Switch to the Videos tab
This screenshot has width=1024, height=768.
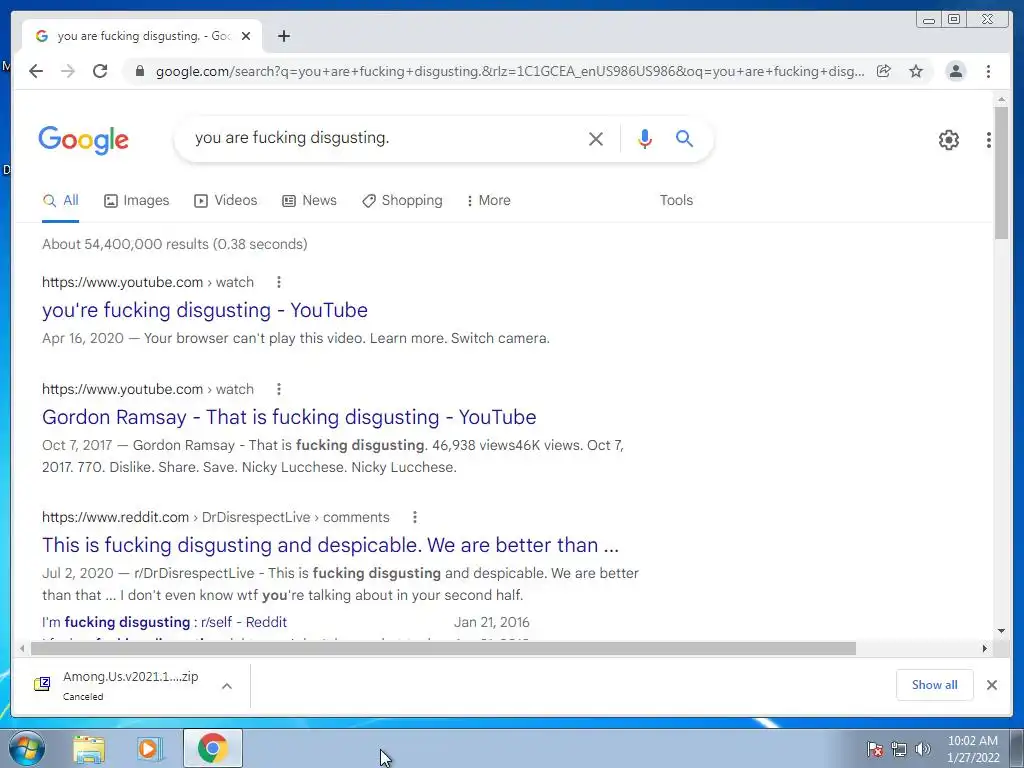(x=226, y=200)
